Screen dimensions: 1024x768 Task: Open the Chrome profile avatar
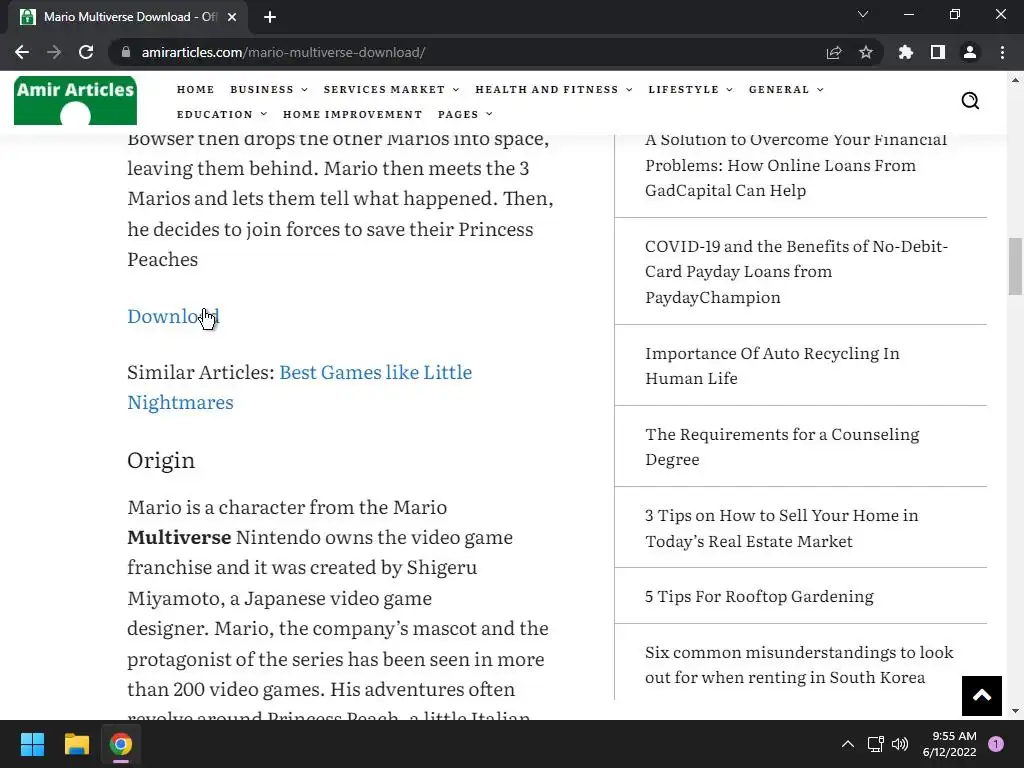point(970,52)
